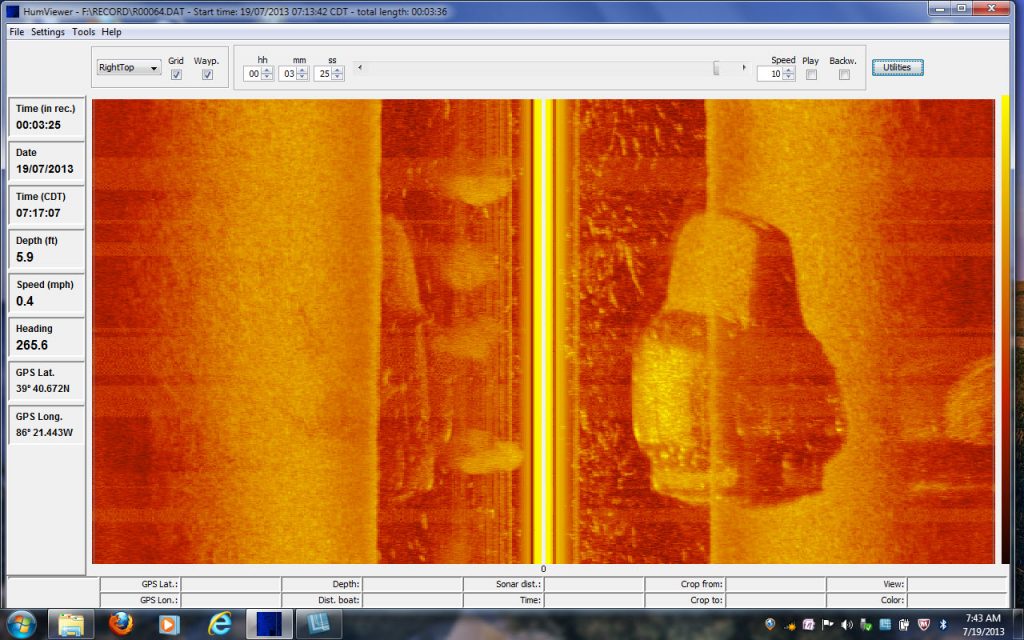The height and width of the screenshot is (640, 1024).
Task: Toggle the Wayp. checkbox
Action: coord(207,75)
